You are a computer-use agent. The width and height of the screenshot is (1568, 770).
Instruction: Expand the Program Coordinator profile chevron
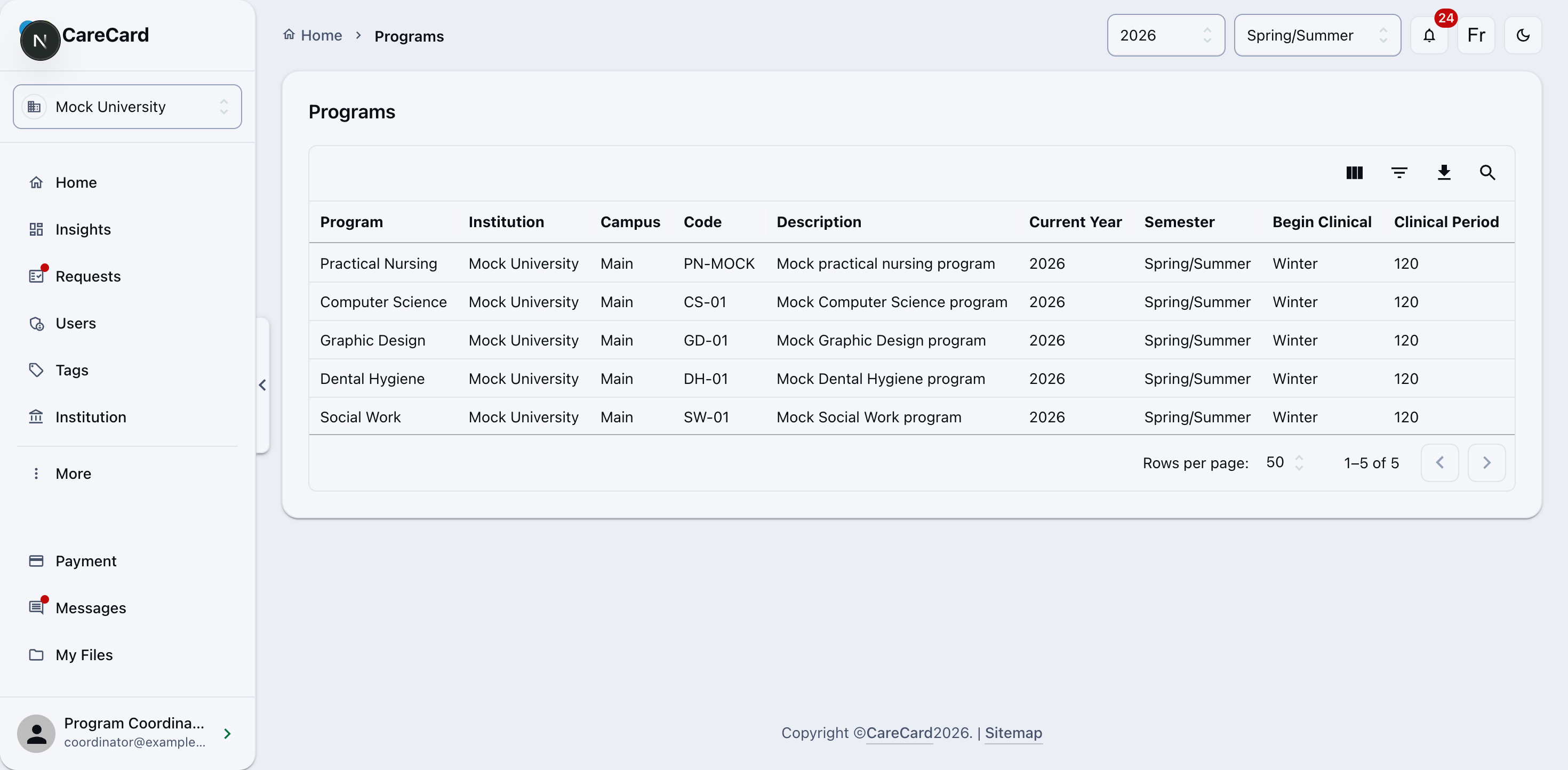click(x=227, y=734)
